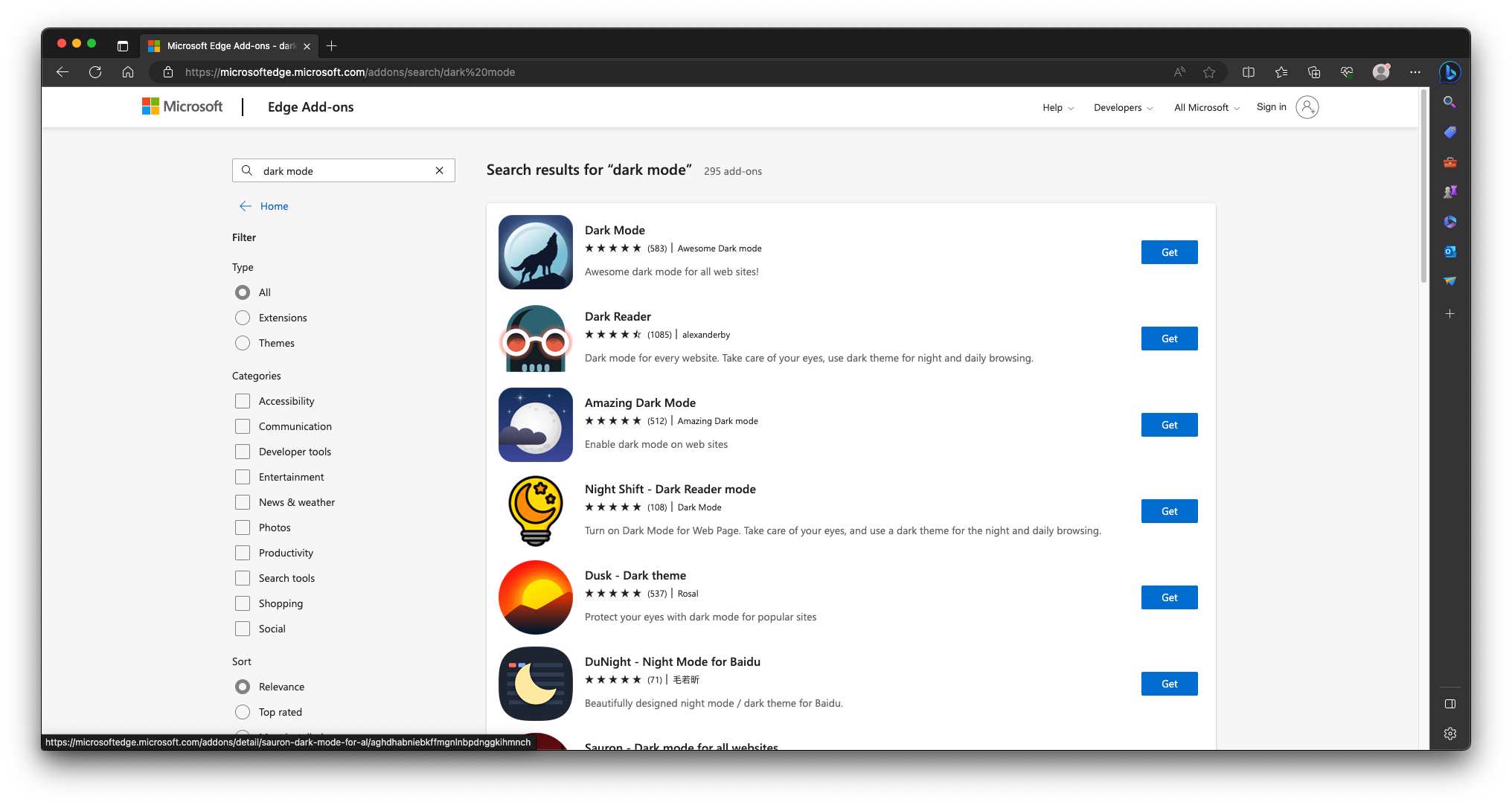Viewport: 1512px width, 805px height.
Task: Open the Settings and more ellipsis menu
Action: pos(1415,72)
